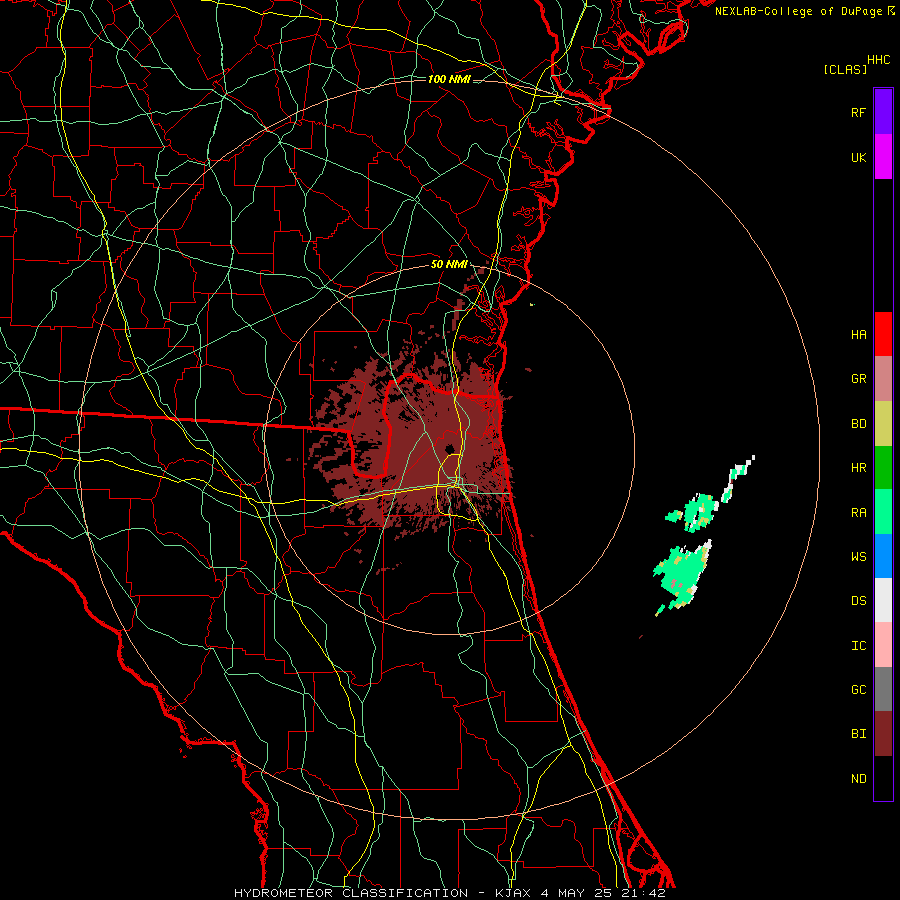Screen dimensions: 900x900
Task: Select the WS blue legend swatch
Action: 883,556
